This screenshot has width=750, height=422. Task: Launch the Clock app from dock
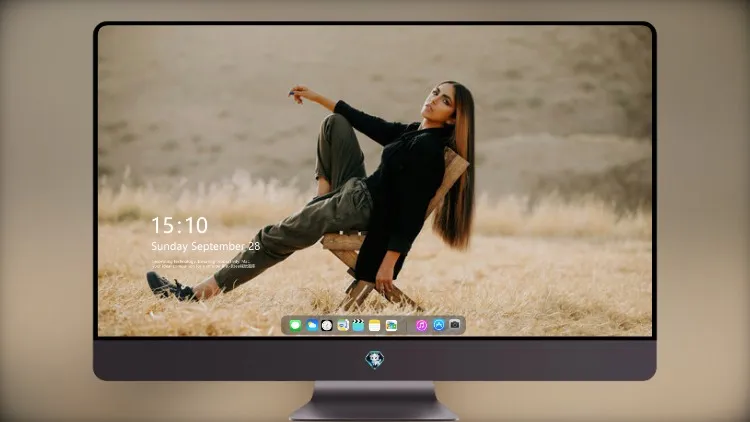[x=327, y=325]
